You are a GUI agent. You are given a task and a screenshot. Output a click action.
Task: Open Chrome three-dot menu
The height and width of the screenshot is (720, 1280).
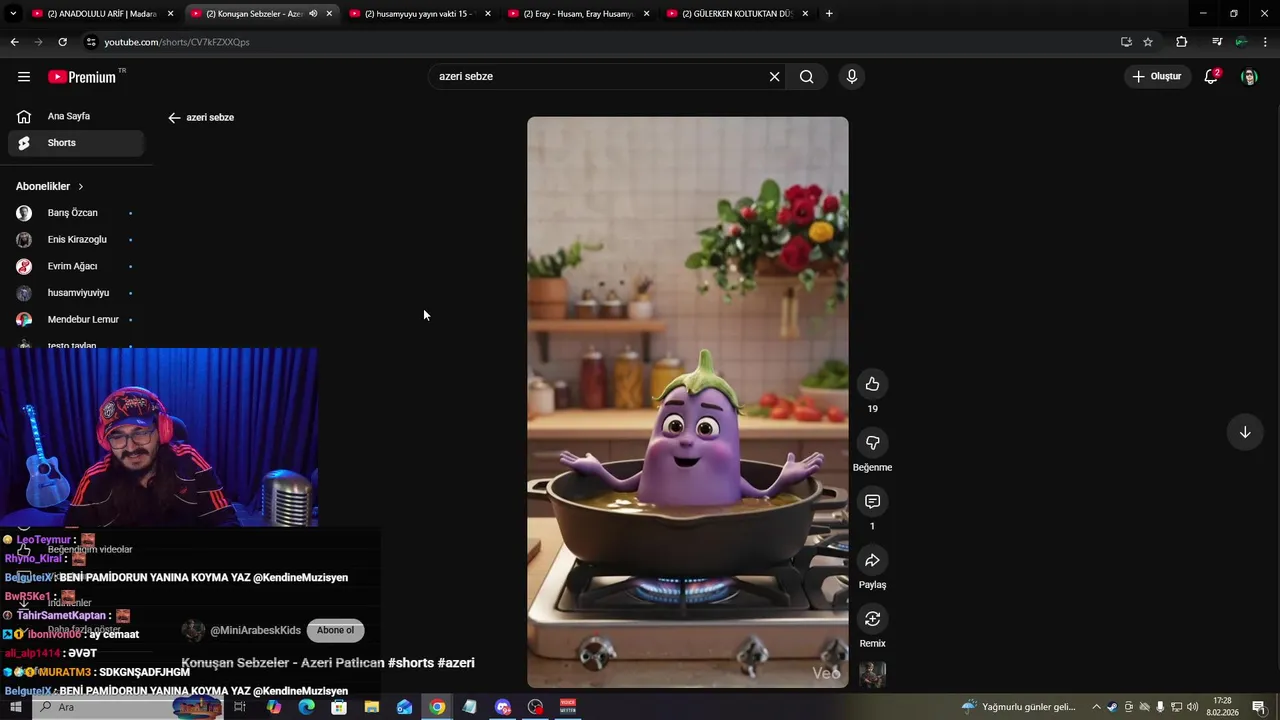coord(1266,42)
